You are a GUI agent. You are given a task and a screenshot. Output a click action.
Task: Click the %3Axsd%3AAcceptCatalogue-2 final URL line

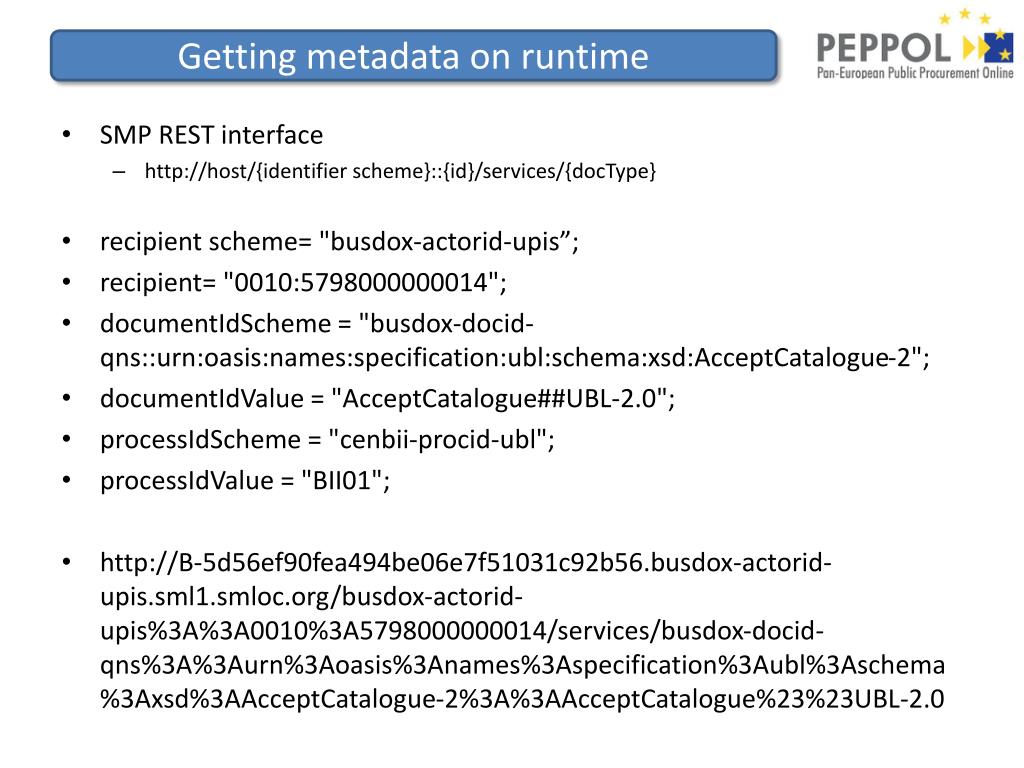tap(522, 699)
